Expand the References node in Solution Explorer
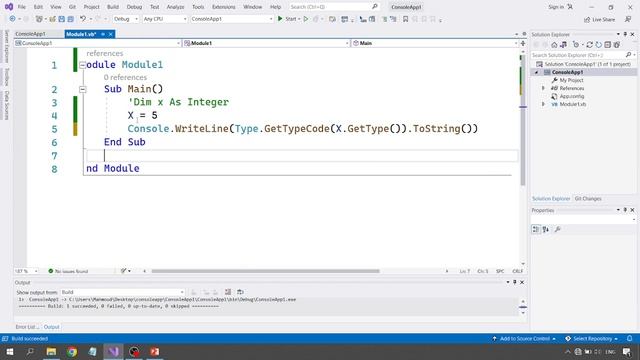The width and height of the screenshot is (640, 360). (543, 88)
